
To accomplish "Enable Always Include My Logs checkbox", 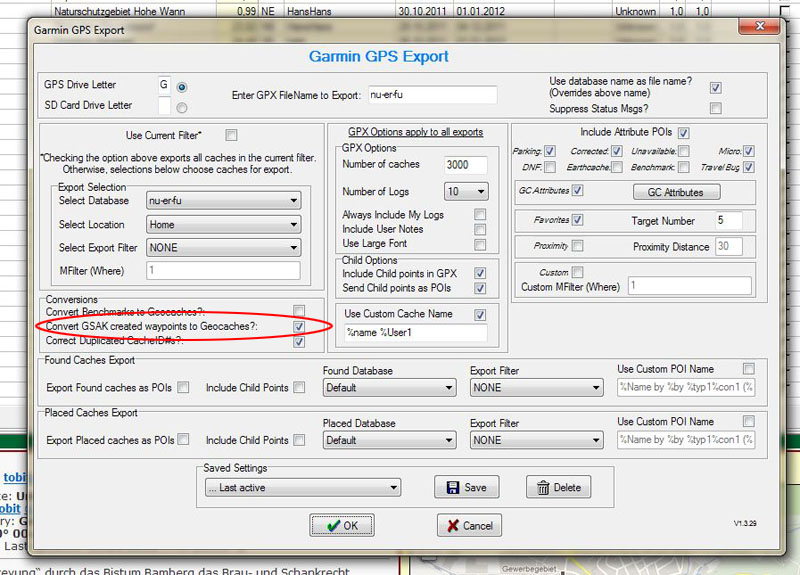I will tap(480, 214).
